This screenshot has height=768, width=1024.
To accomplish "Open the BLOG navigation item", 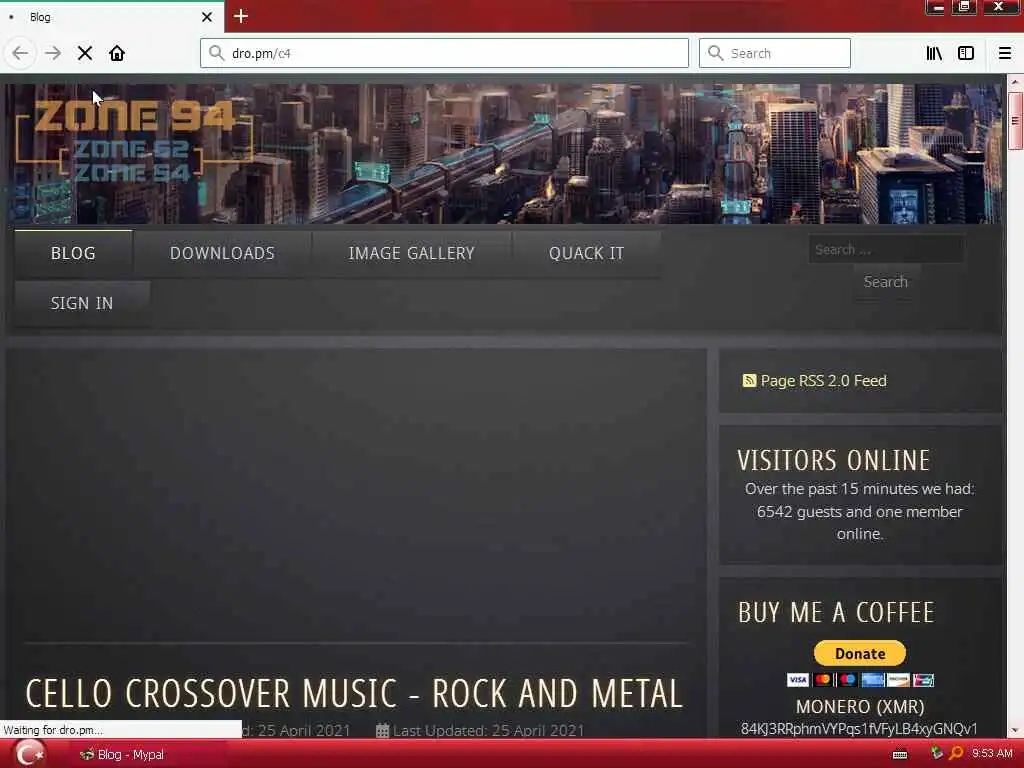I will pyautogui.click(x=73, y=253).
